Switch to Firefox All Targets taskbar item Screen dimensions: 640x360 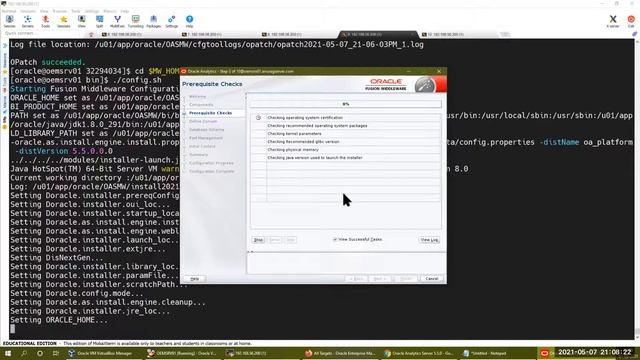point(340,353)
